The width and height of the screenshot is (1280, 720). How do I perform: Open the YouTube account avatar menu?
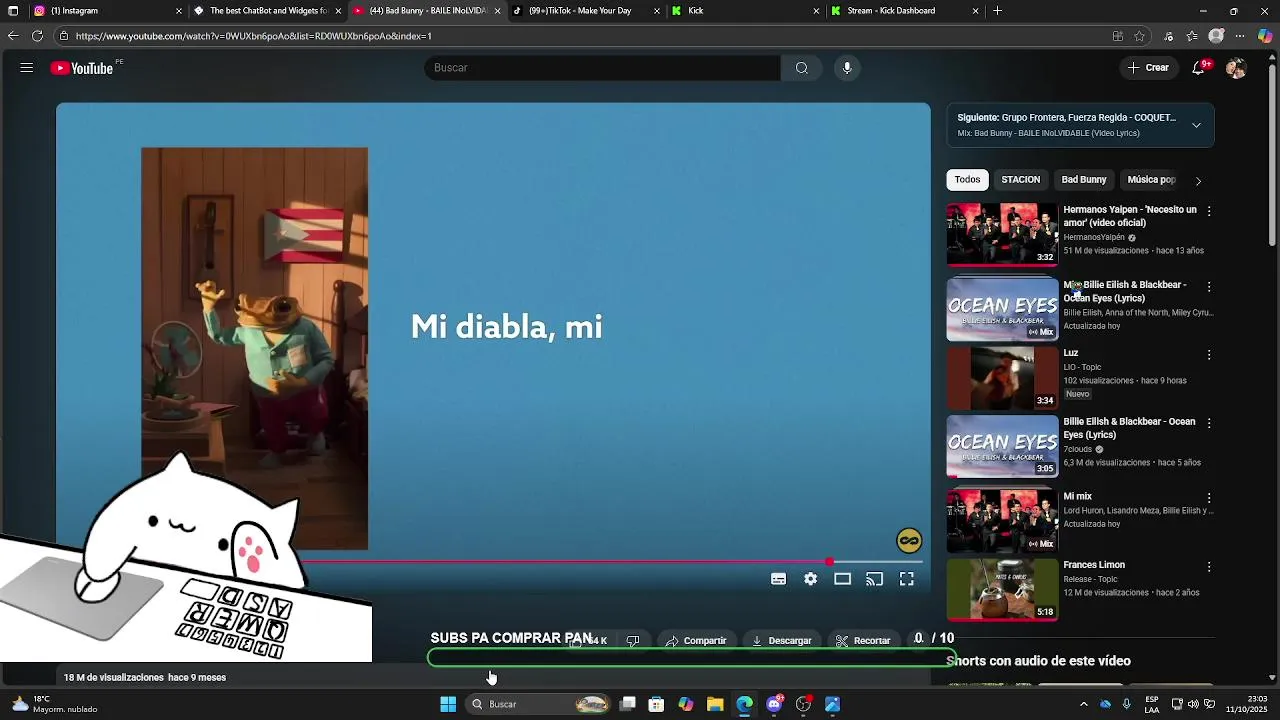[1236, 68]
